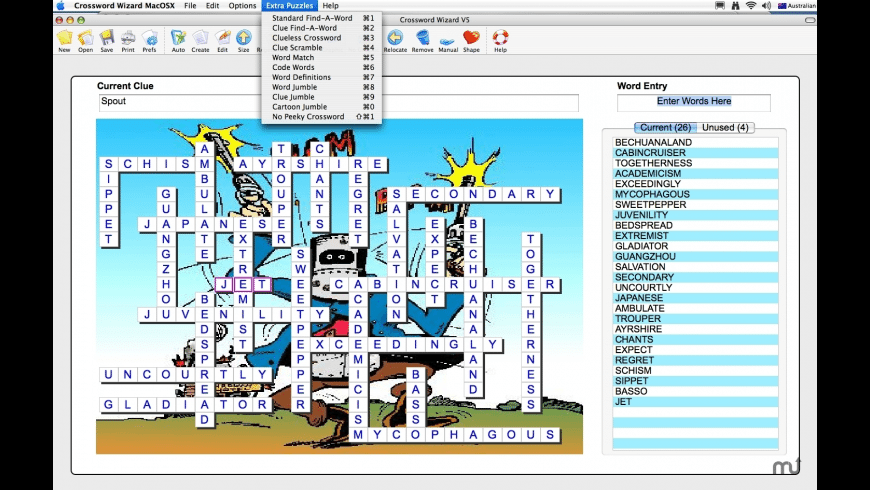Select SWEETPEPPER in the word list
Image resolution: width=870 pixels, height=490 pixels.
tap(696, 205)
